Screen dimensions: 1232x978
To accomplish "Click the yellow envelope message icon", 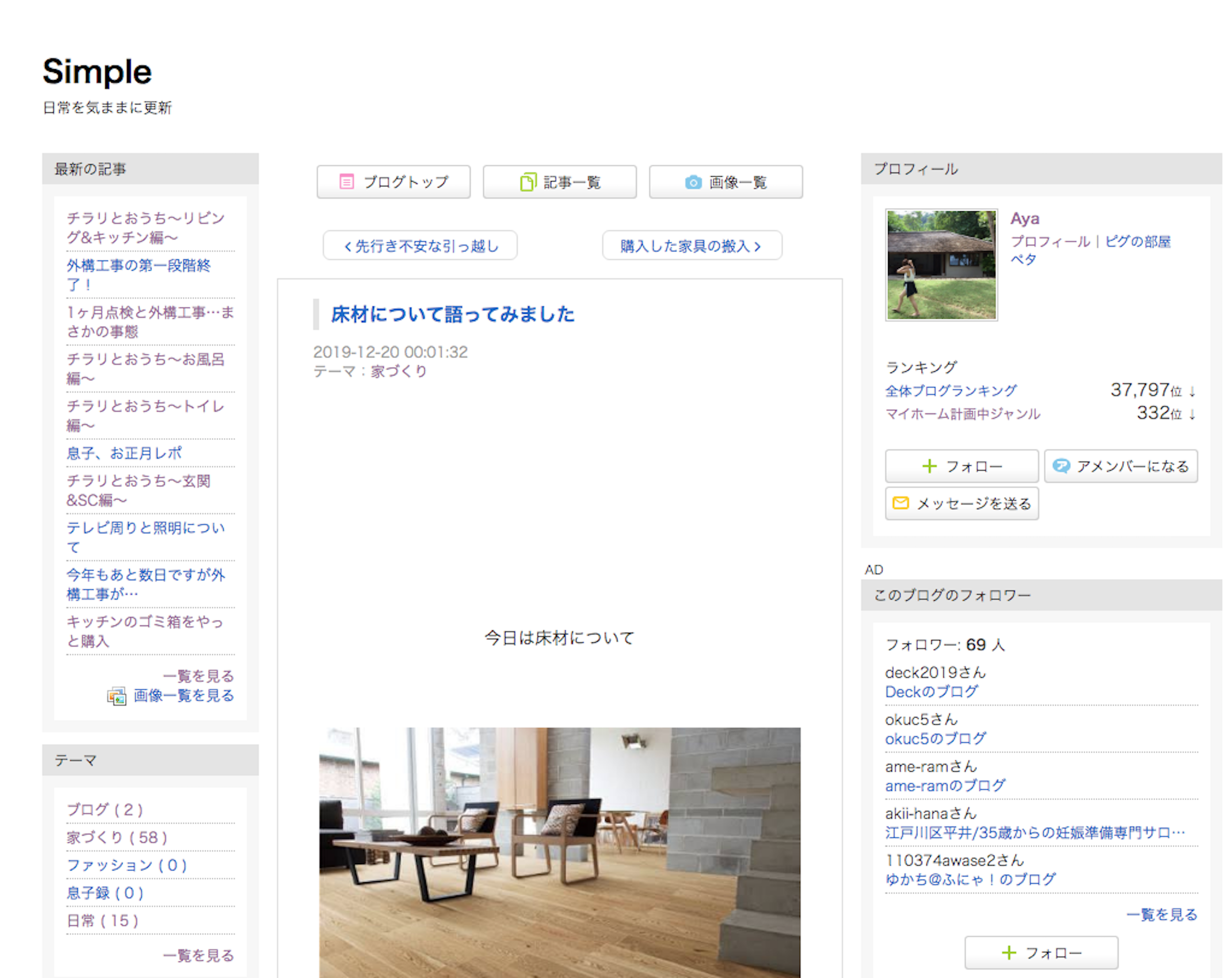I will (900, 503).
